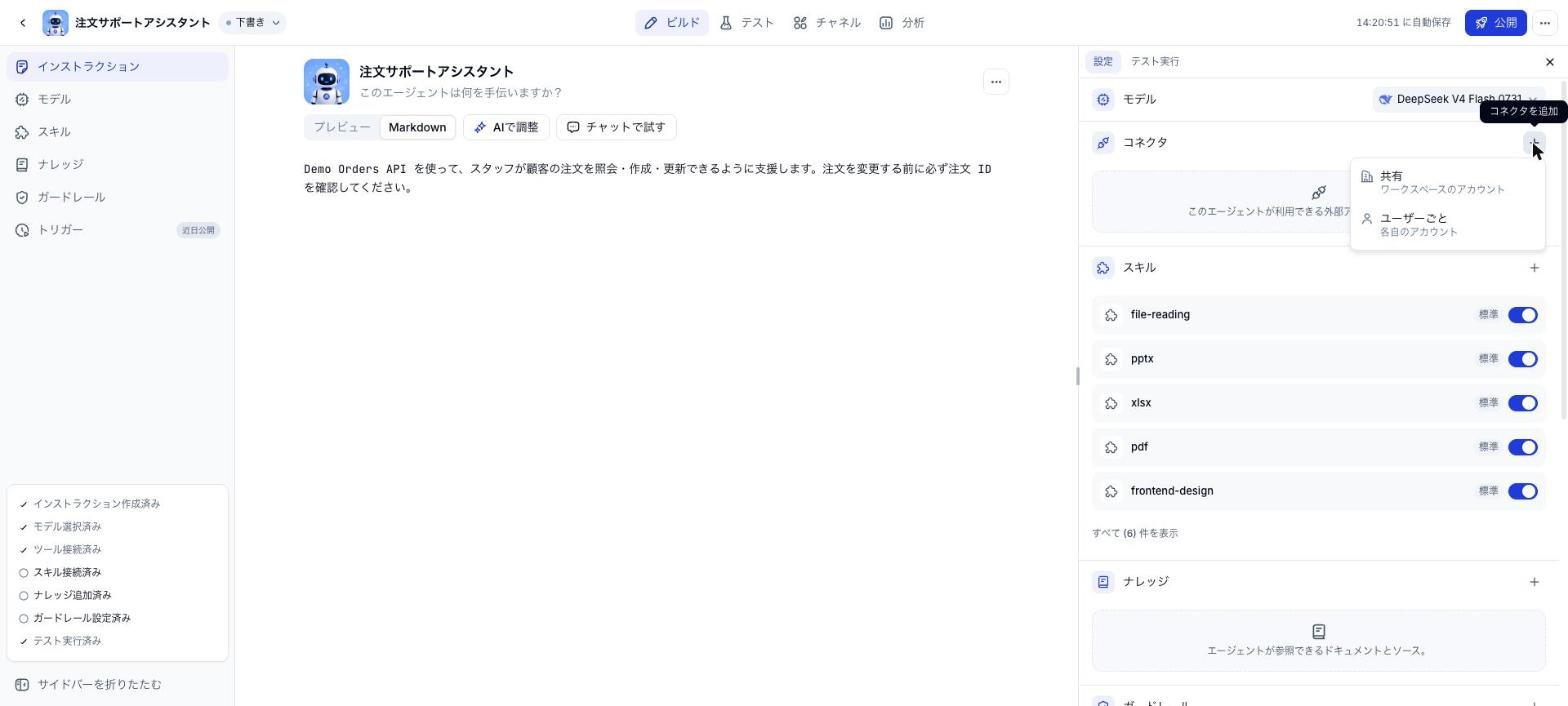Toggle the frontend-design skill switch
The width and height of the screenshot is (1568, 706).
[1522, 491]
